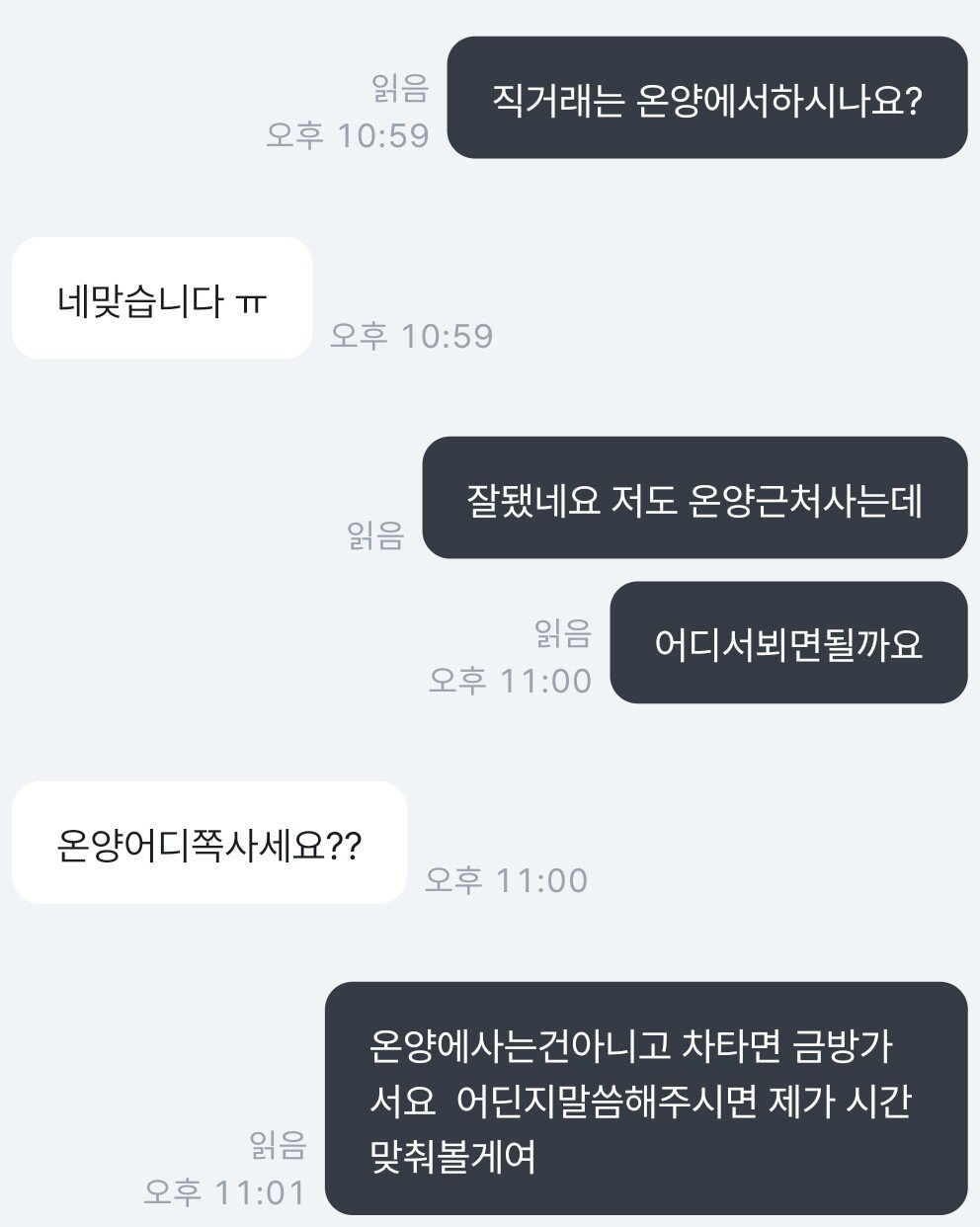Click the long "온양에사는건아니고" message bubble
The height and width of the screenshot is (1227, 980).
(645, 1099)
